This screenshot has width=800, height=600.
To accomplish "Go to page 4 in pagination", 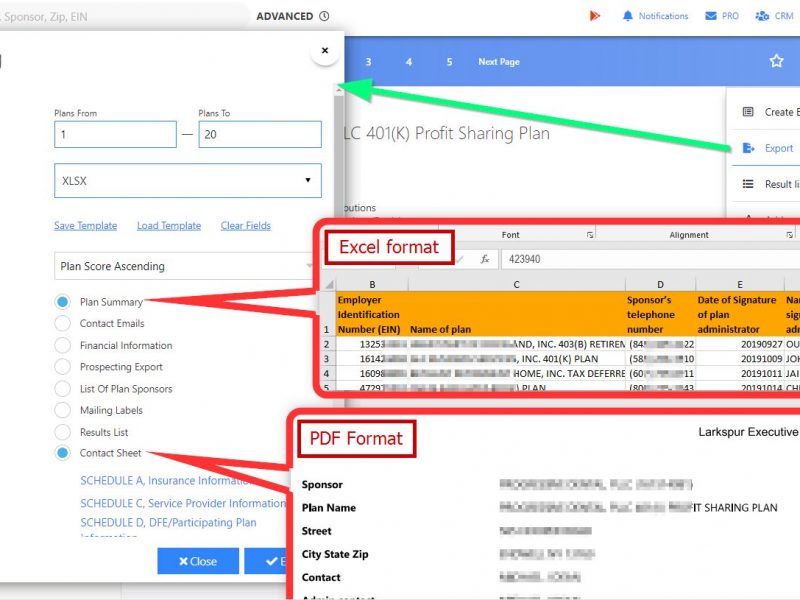I will [x=409, y=62].
